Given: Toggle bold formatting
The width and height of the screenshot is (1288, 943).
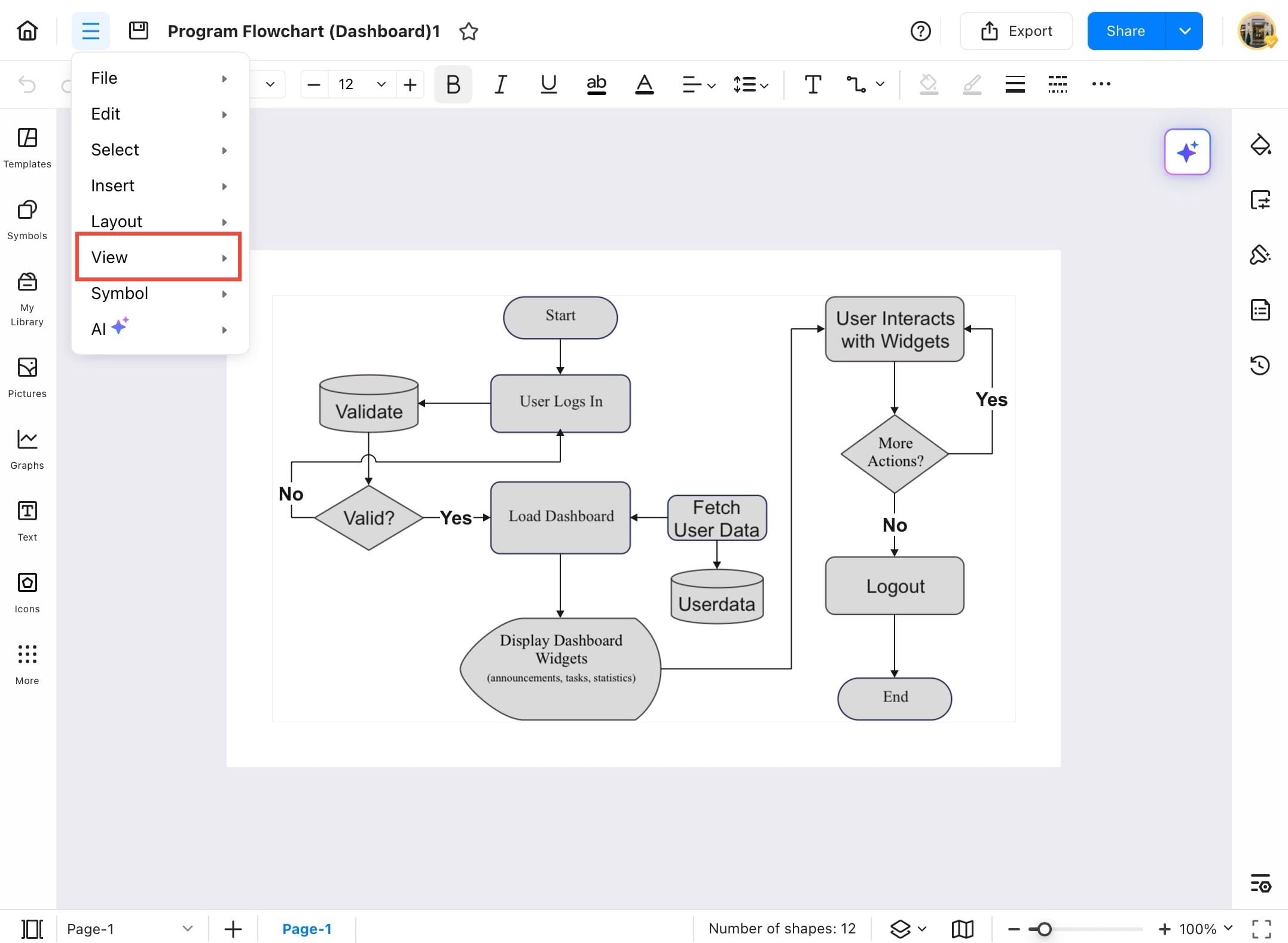Looking at the screenshot, I should click(453, 84).
